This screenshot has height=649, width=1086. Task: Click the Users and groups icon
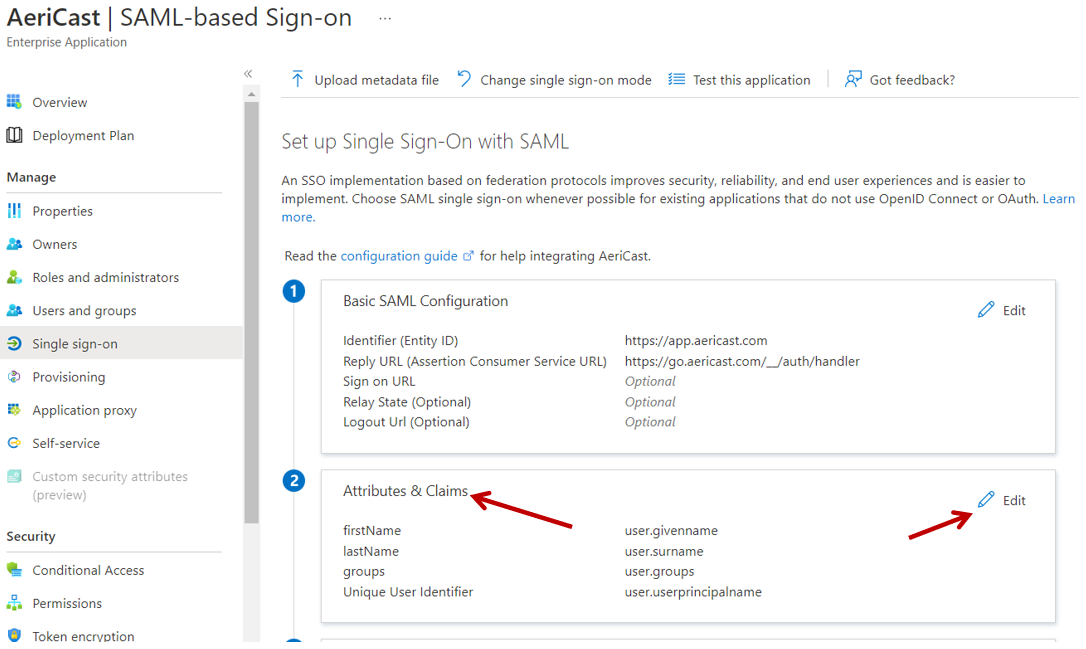[x=14, y=310]
